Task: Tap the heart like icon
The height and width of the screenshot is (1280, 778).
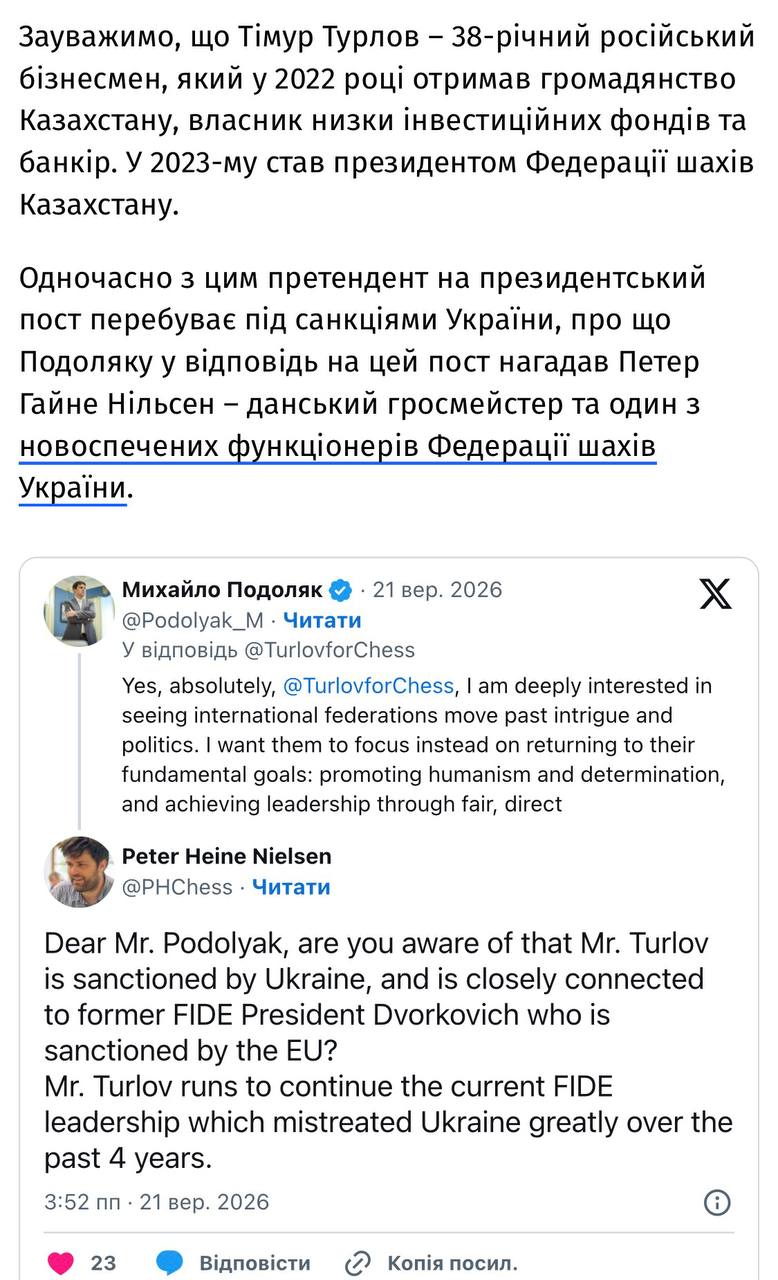Action: (x=61, y=1263)
